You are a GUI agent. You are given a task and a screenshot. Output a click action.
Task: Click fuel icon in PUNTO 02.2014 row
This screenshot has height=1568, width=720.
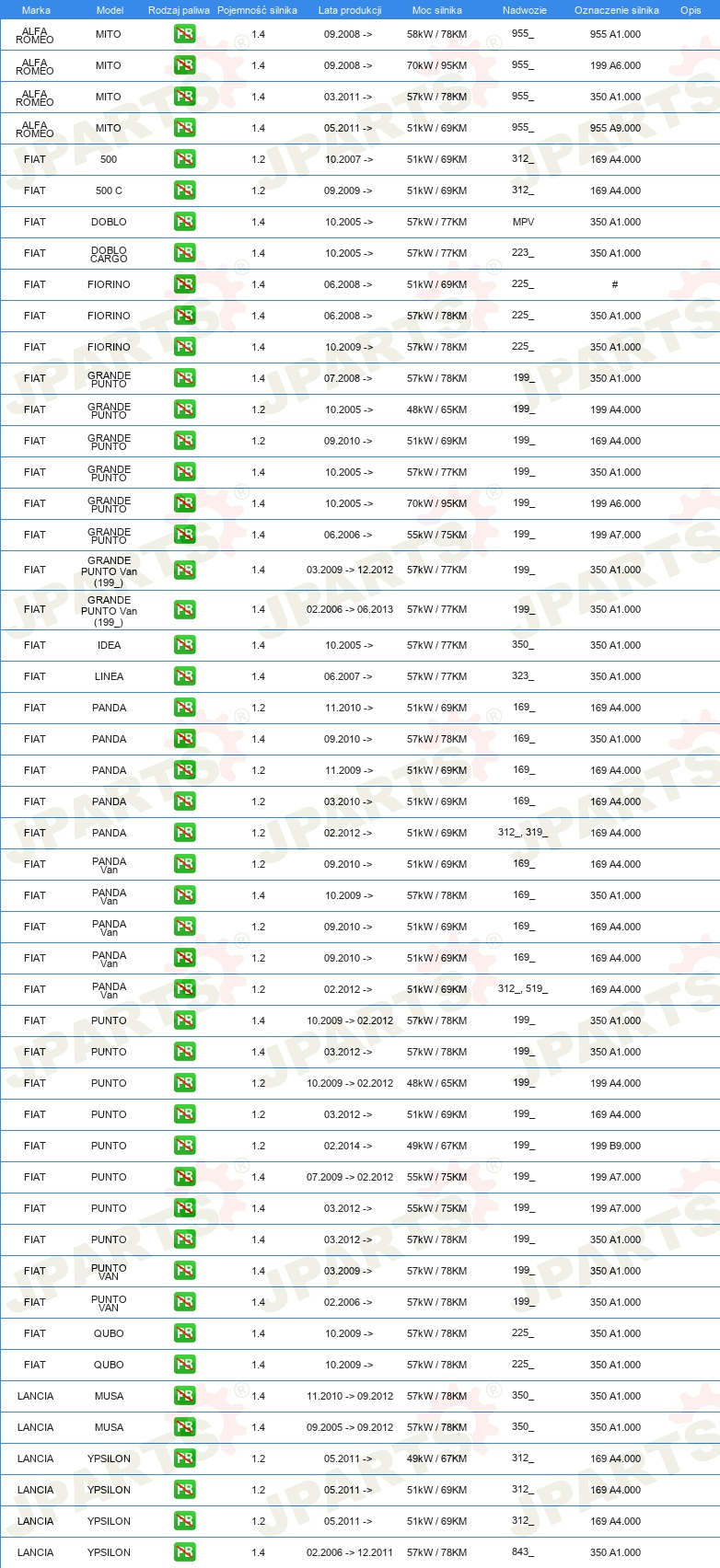pyautogui.click(x=184, y=1146)
